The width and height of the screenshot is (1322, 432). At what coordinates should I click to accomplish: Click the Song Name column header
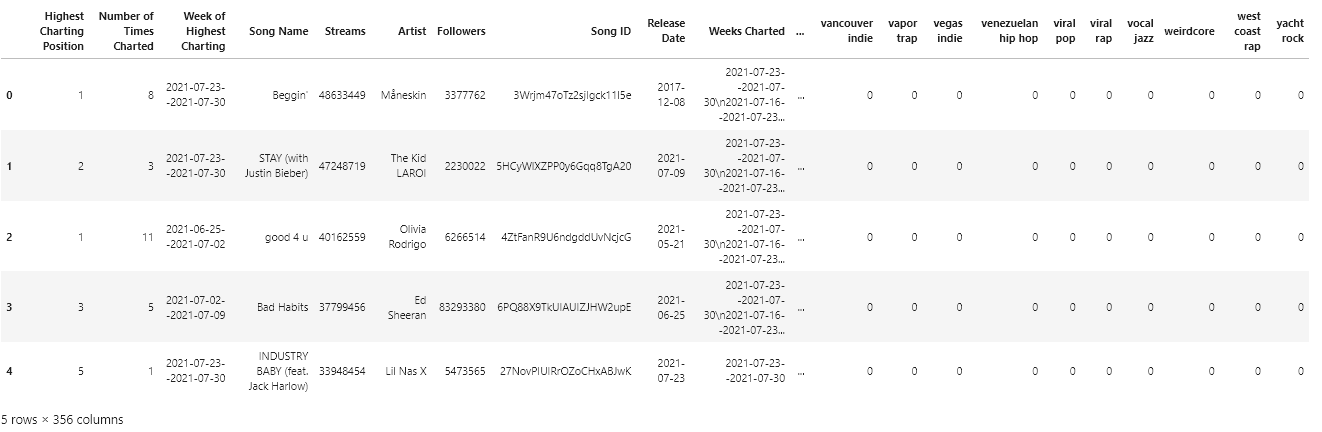point(278,31)
